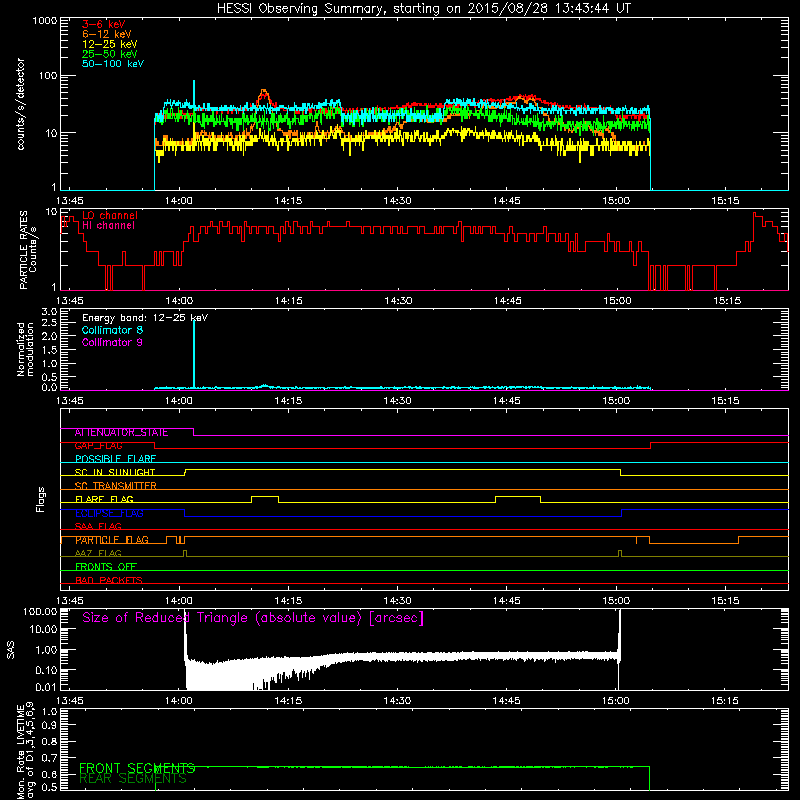The width and height of the screenshot is (800, 800).
Task: Select the orange 6-12 keV legend label
Action: tap(107, 34)
